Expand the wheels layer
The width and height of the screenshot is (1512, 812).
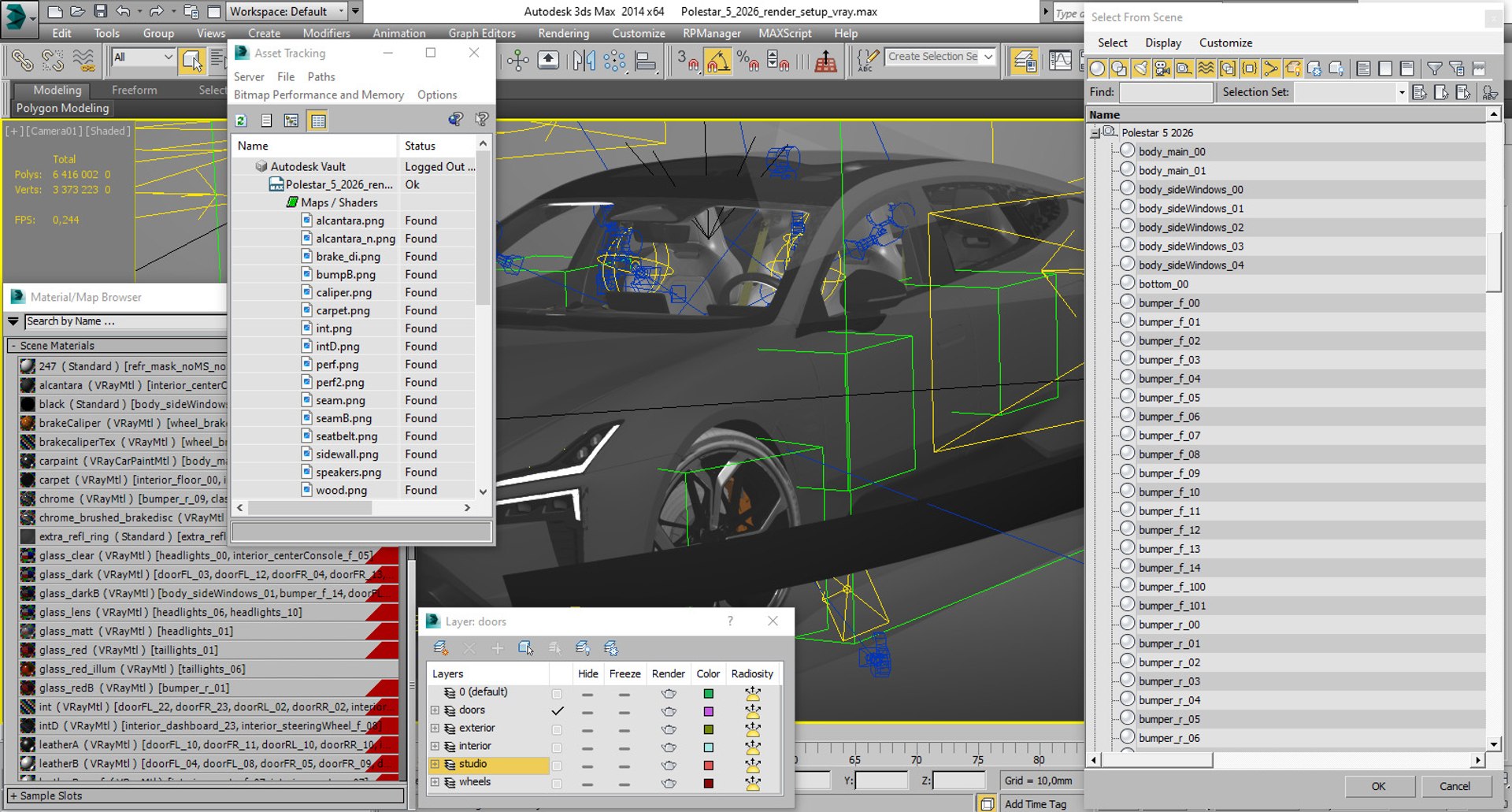[435, 783]
